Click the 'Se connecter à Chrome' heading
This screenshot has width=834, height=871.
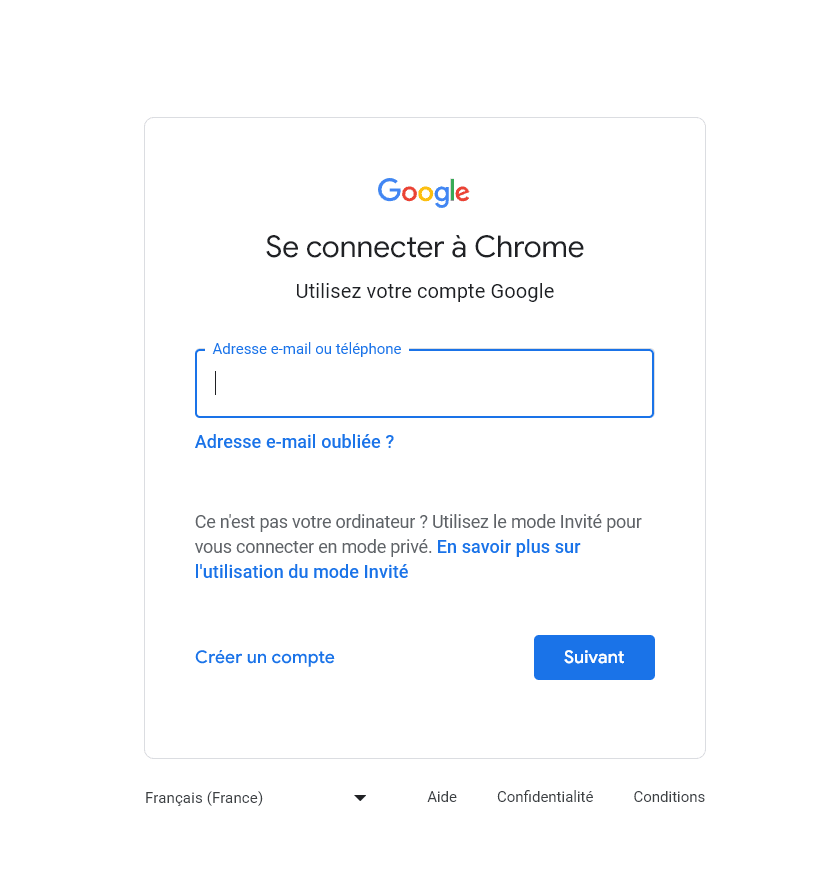[x=425, y=247]
